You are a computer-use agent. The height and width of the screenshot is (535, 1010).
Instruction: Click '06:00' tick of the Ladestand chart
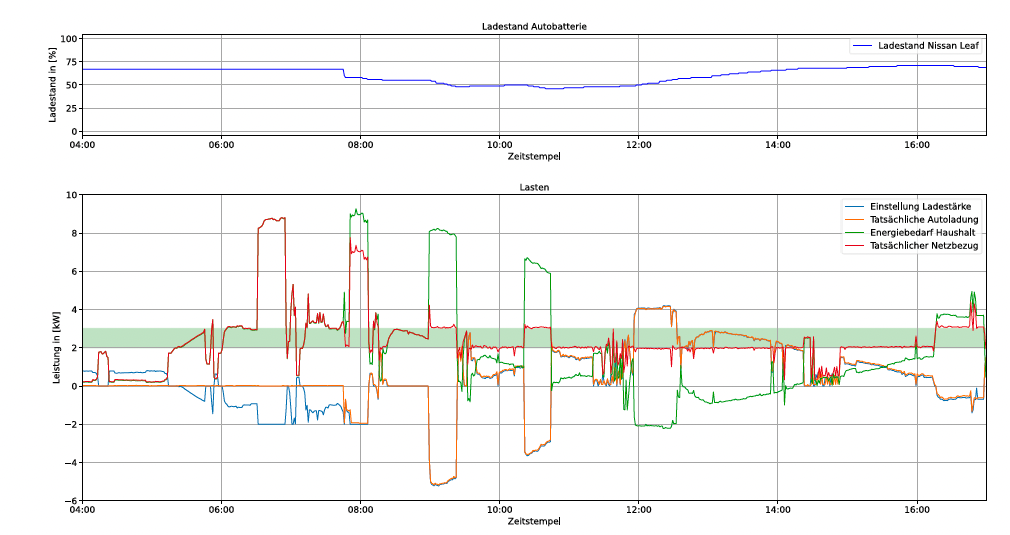coord(222,145)
